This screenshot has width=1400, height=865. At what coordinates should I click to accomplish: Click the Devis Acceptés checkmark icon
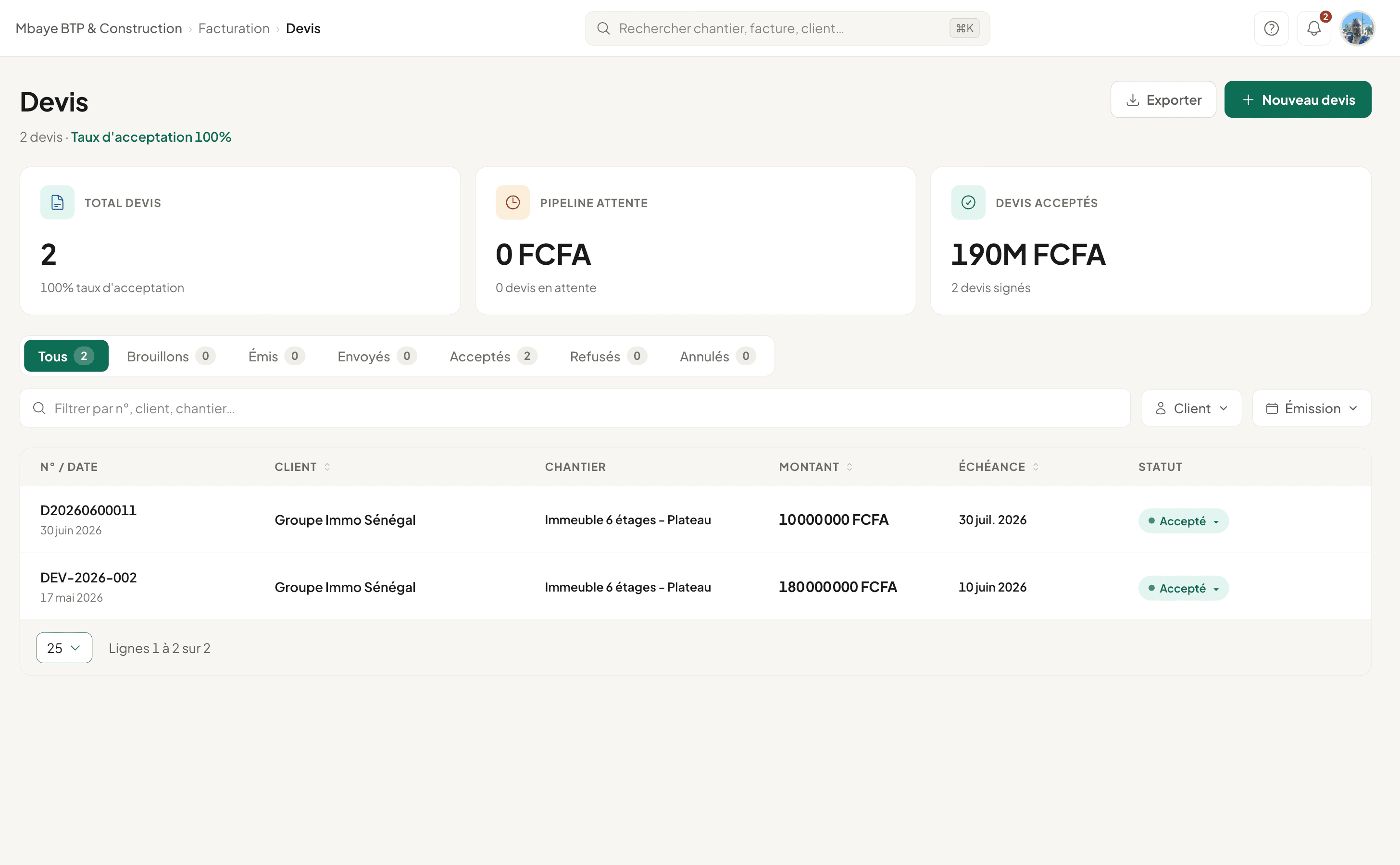click(x=968, y=202)
